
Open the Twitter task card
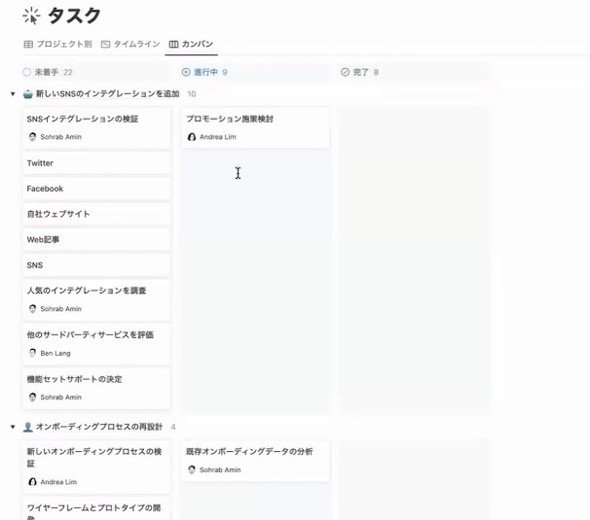(x=97, y=163)
